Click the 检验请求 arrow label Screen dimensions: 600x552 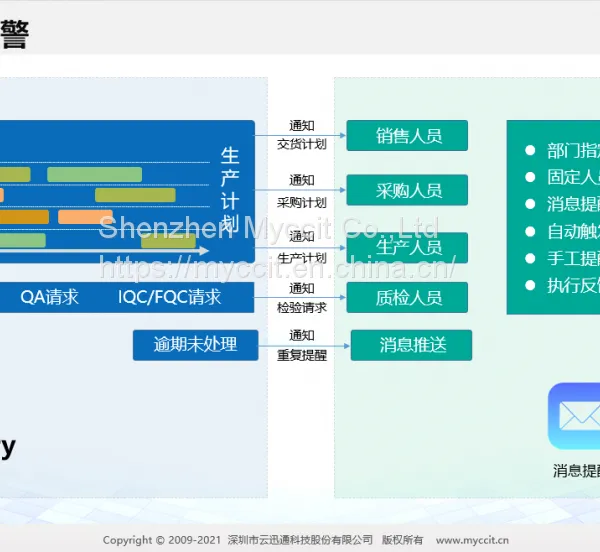click(x=302, y=308)
